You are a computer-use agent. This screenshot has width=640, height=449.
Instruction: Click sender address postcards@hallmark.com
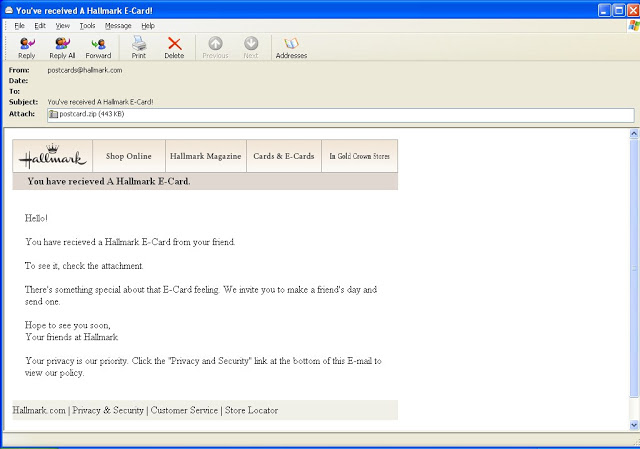click(x=84, y=70)
